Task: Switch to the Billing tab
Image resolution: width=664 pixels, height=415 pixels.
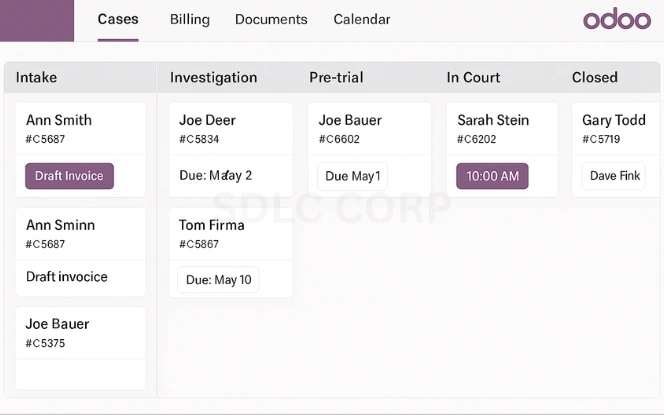Action: [190, 19]
